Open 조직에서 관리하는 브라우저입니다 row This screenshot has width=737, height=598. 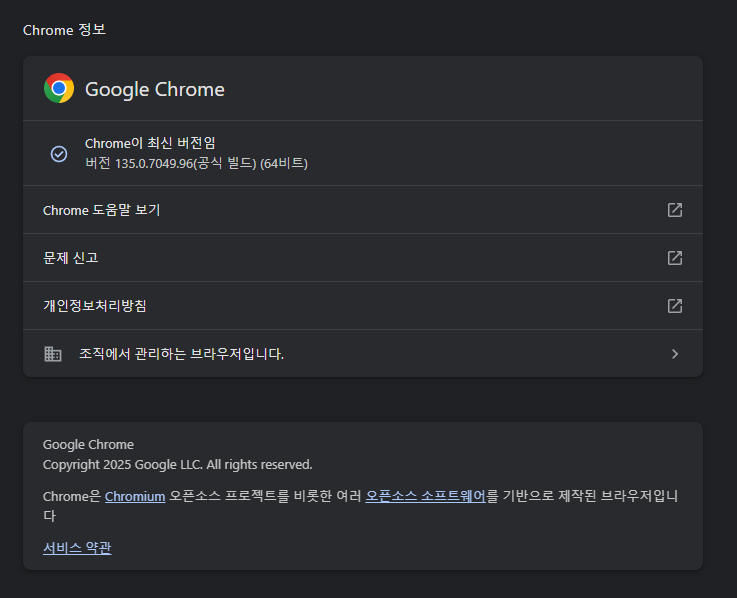coord(363,354)
